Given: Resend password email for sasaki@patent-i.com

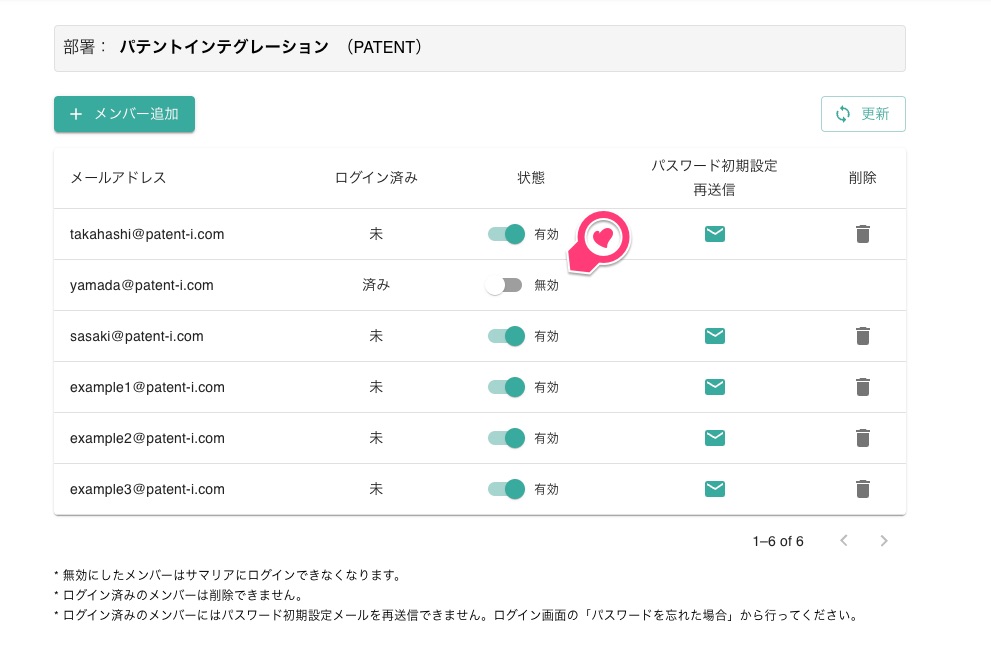Looking at the screenshot, I should 715,335.
